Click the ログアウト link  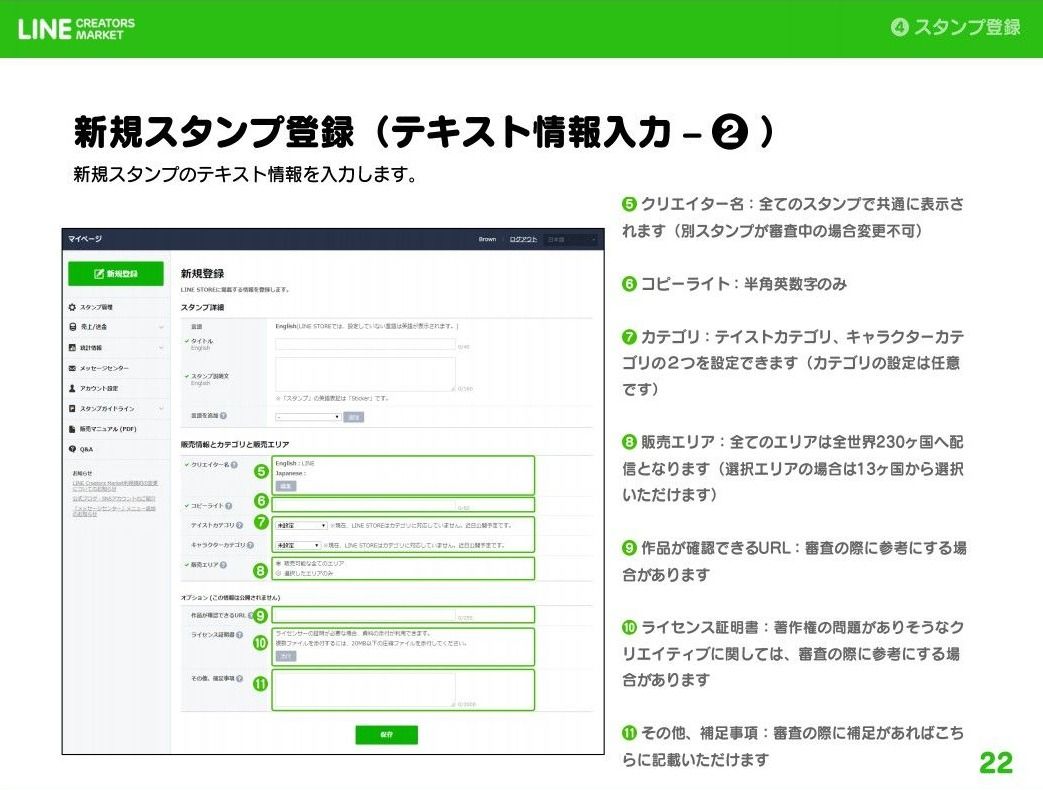click(x=523, y=239)
